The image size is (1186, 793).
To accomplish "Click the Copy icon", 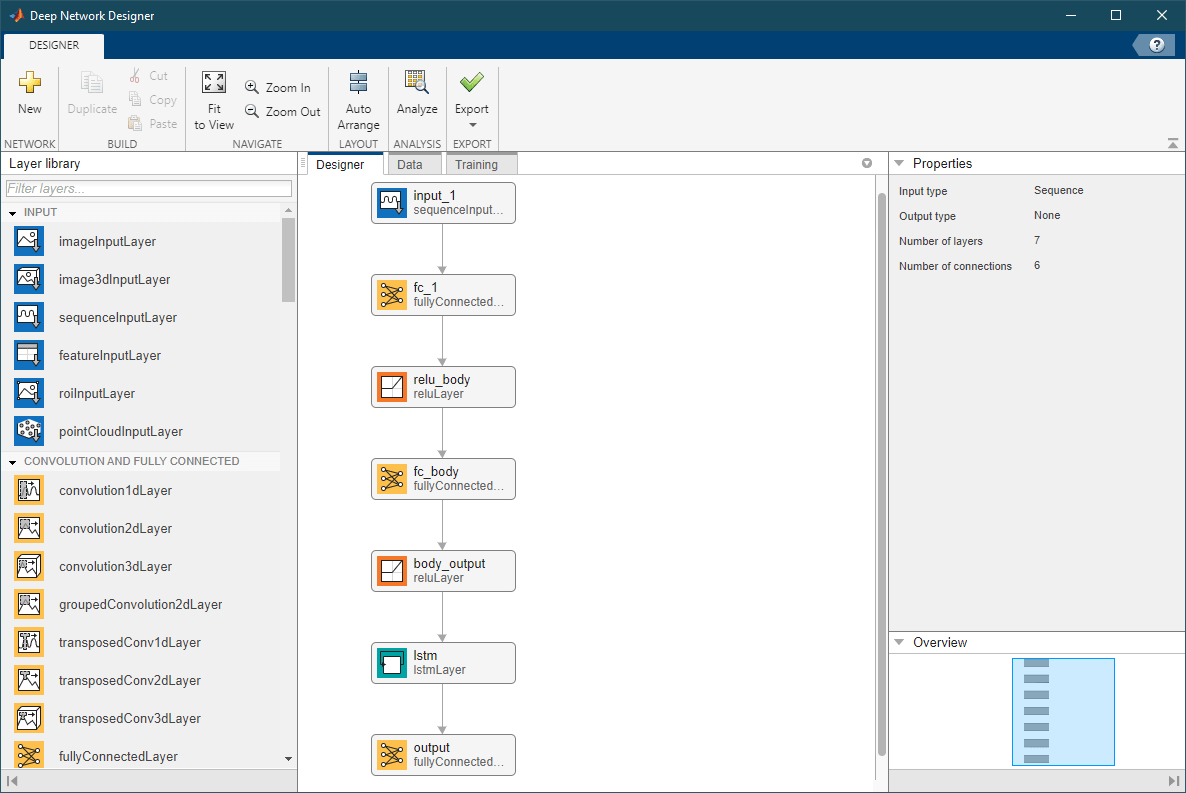I will click(135, 99).
